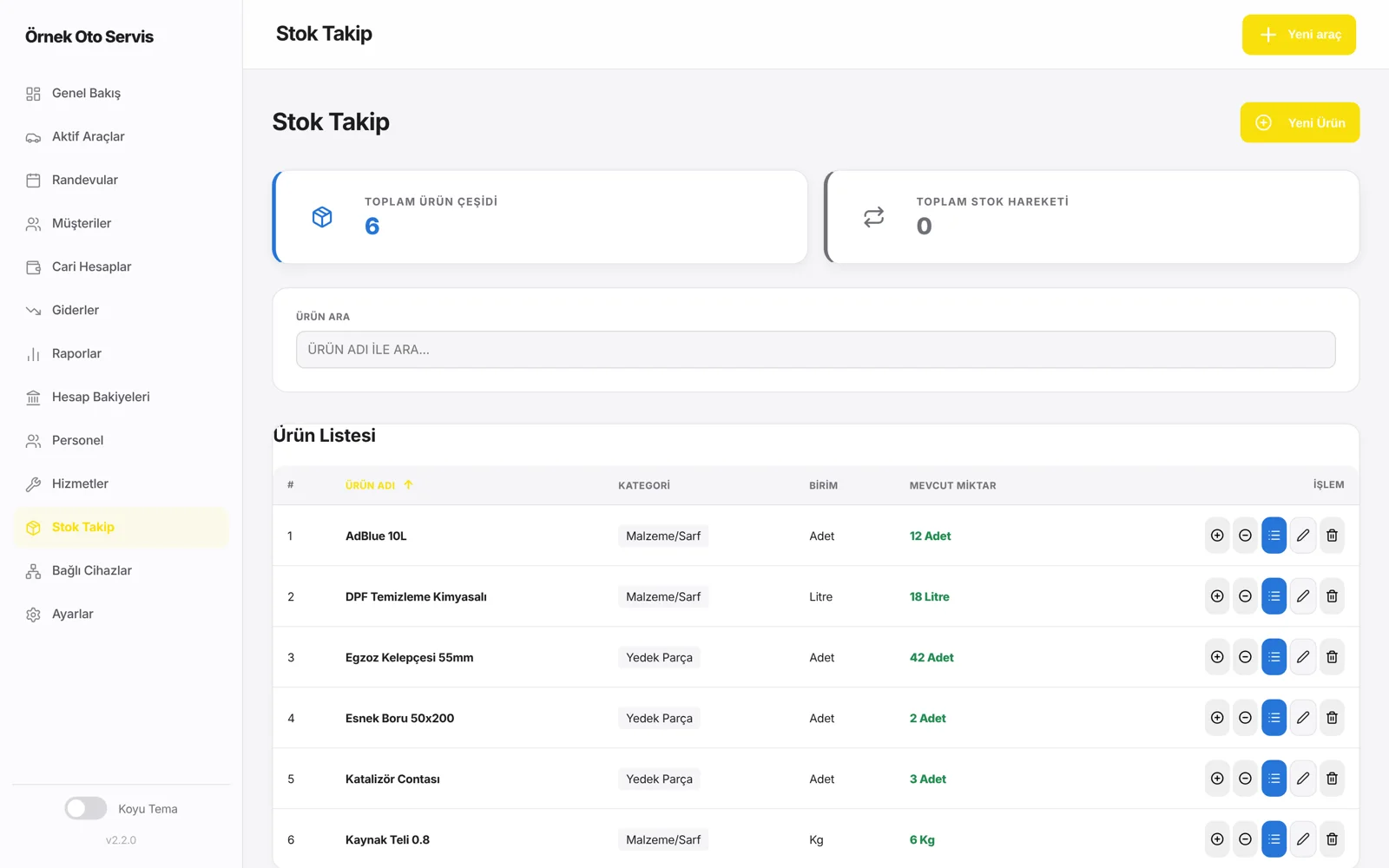Viewport: 1389px width, 868px height.
Task: Sort the table by Ürün Adı column
Action: click(379, 485)
